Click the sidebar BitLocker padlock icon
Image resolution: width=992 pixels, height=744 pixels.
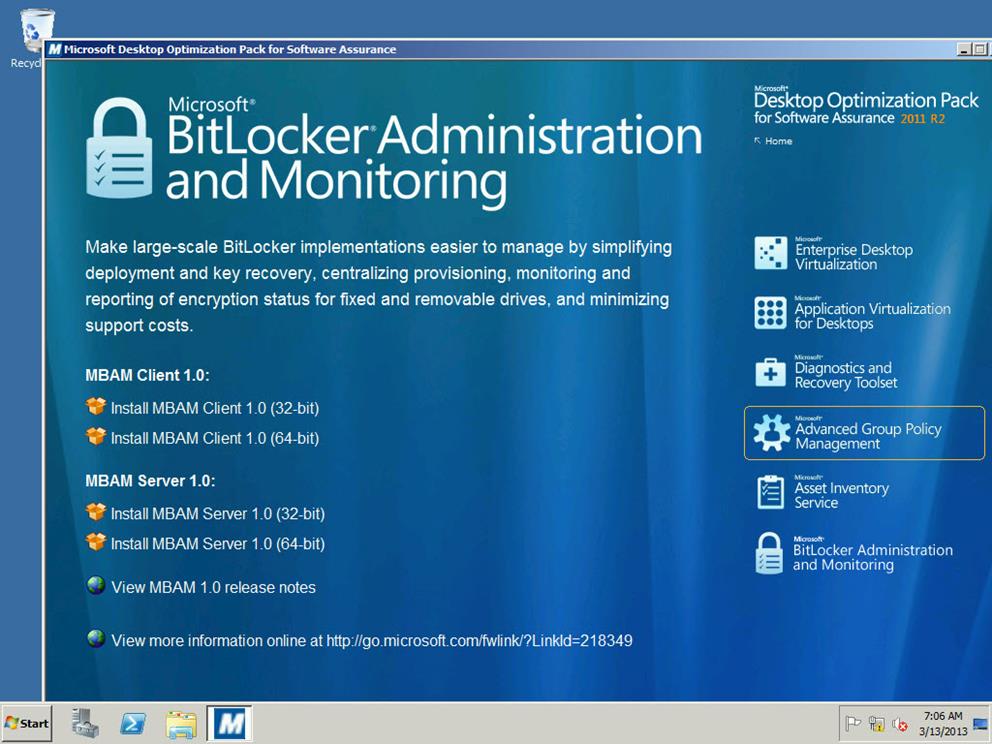coord(769,553)
